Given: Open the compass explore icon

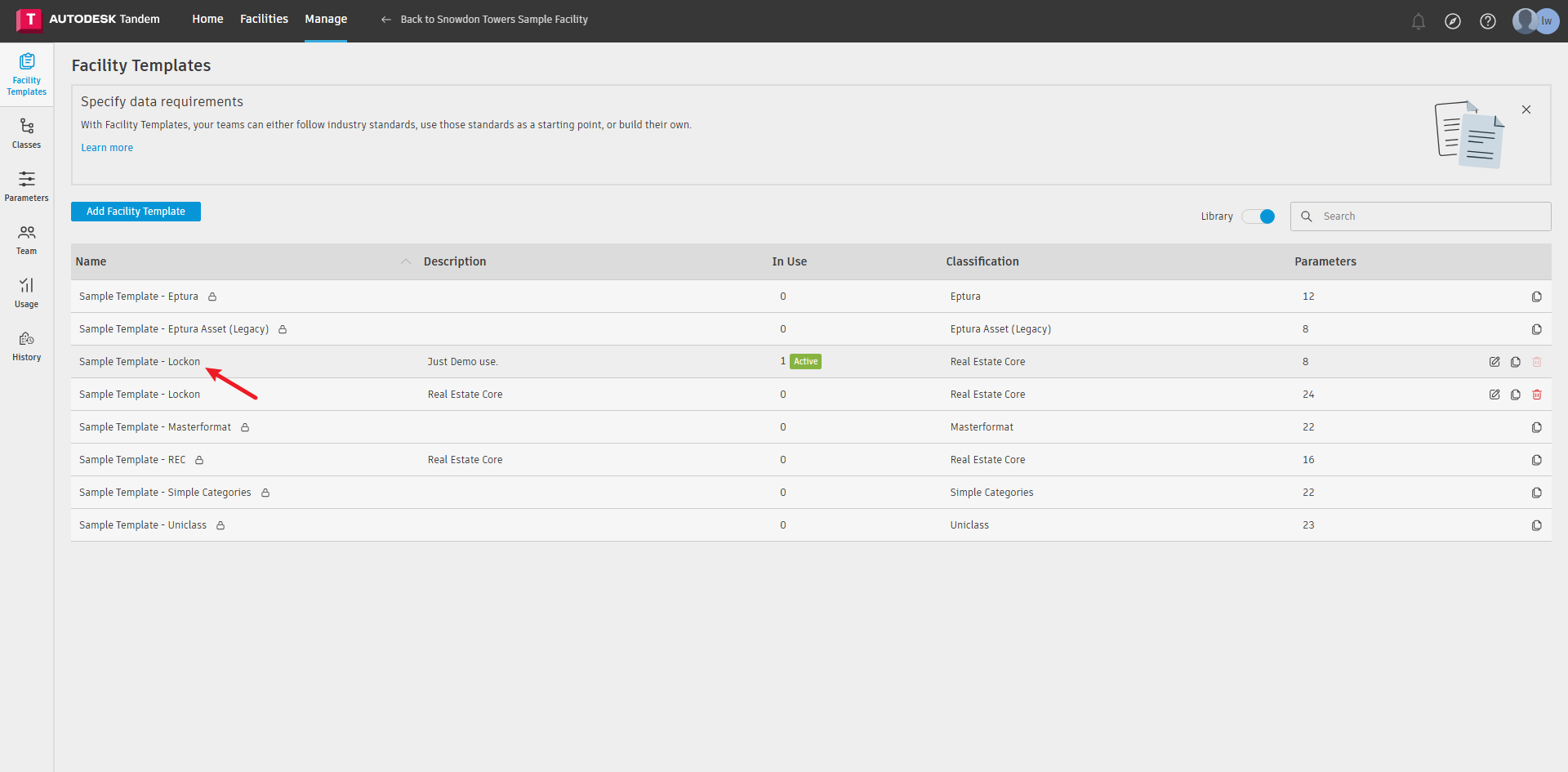Looking at the screenshot, I should [x=1453, y=21].
